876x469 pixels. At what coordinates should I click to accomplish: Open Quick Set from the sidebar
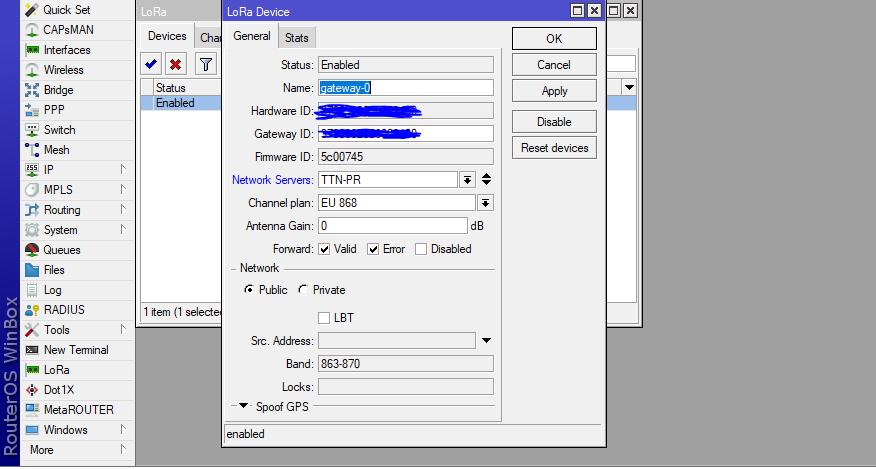tap(77, 10)
